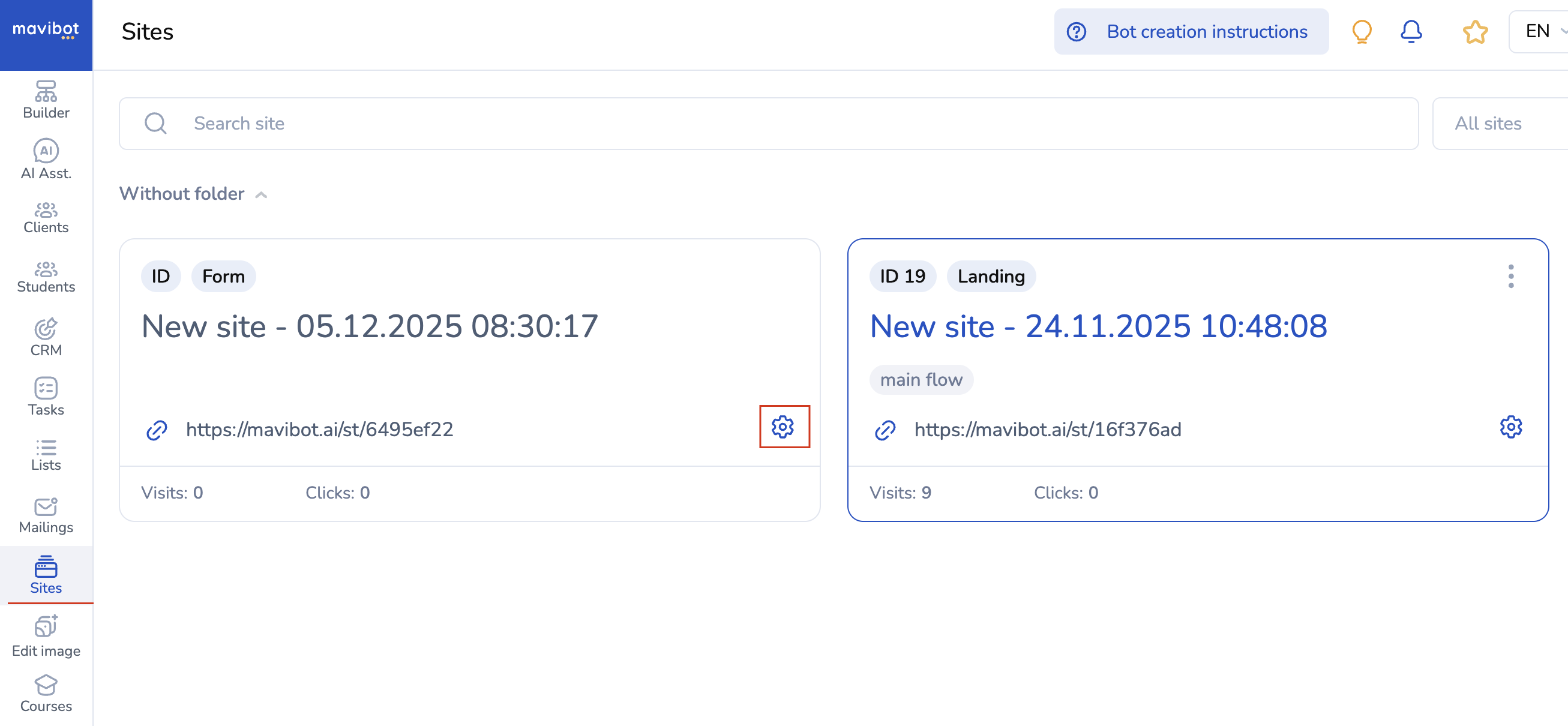Click the mavibot logo
1568x726 pixels.
46,30
